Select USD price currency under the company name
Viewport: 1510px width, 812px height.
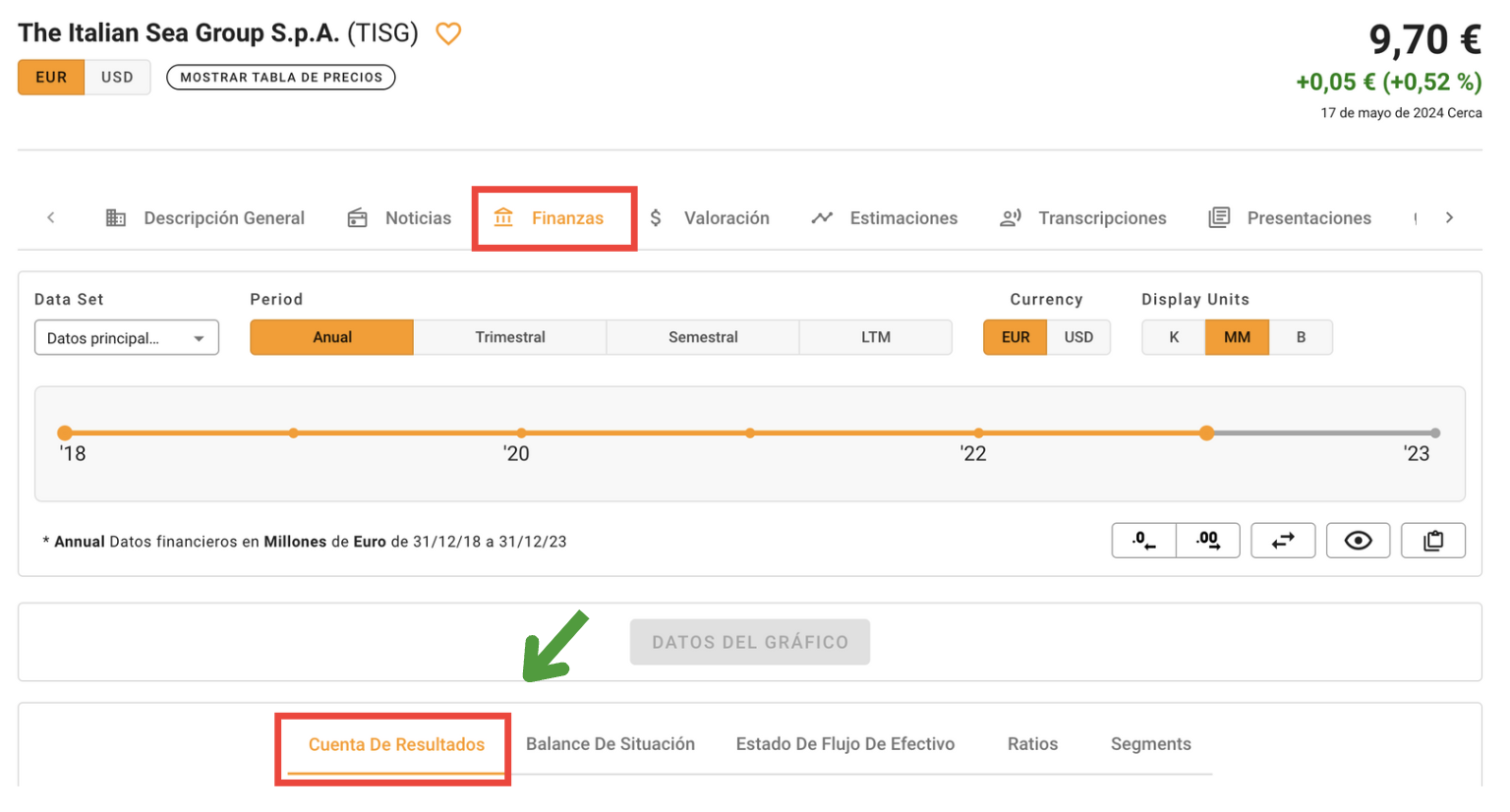pyautogui.click(x=117, y=77)
